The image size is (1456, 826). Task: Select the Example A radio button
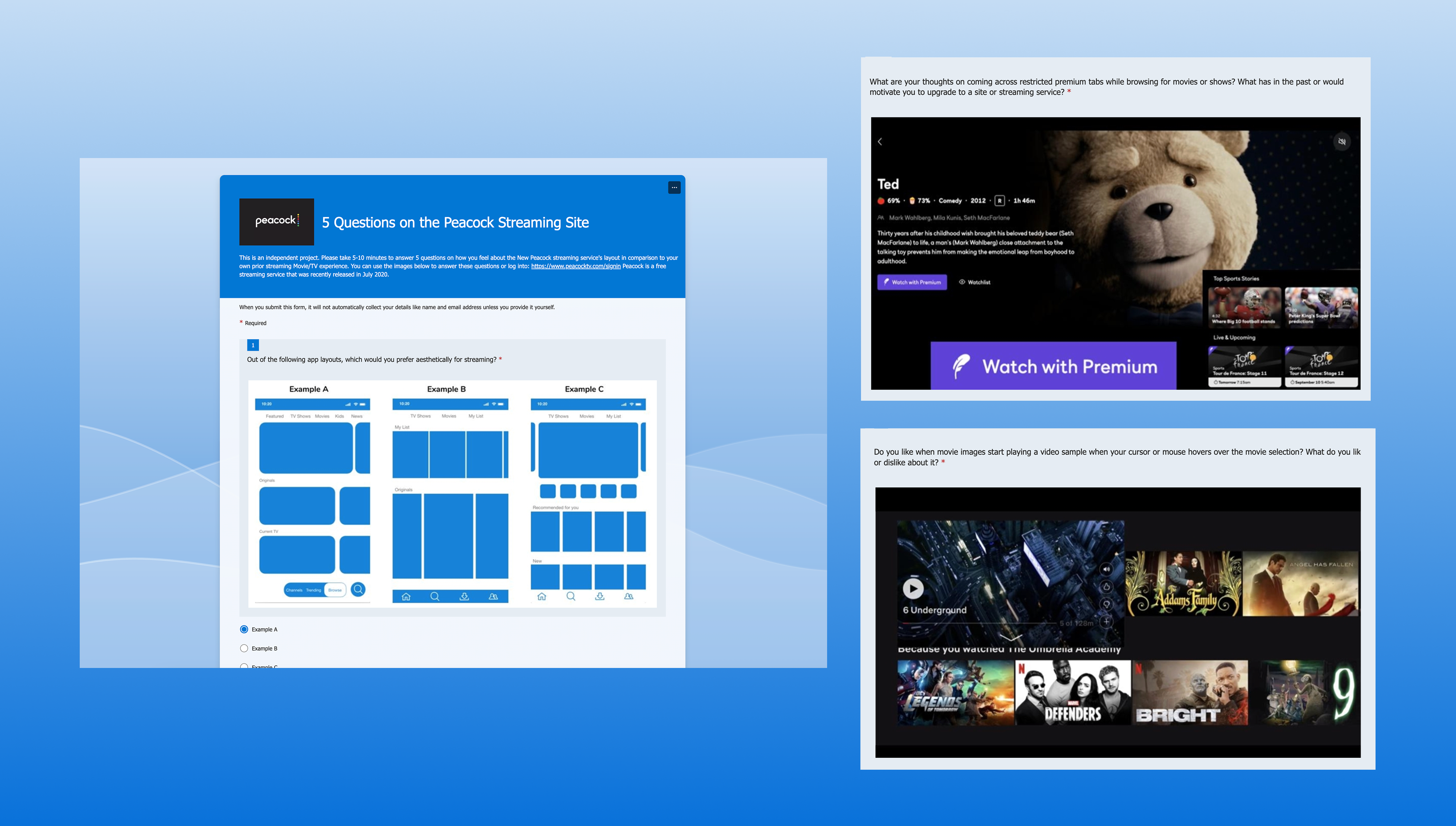click(244, 629)
